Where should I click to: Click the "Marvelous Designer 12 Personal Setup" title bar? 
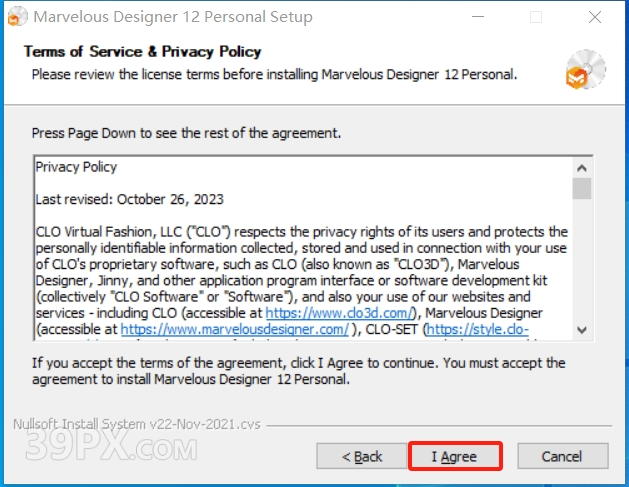pyautogui.click(x=173, y=17)
